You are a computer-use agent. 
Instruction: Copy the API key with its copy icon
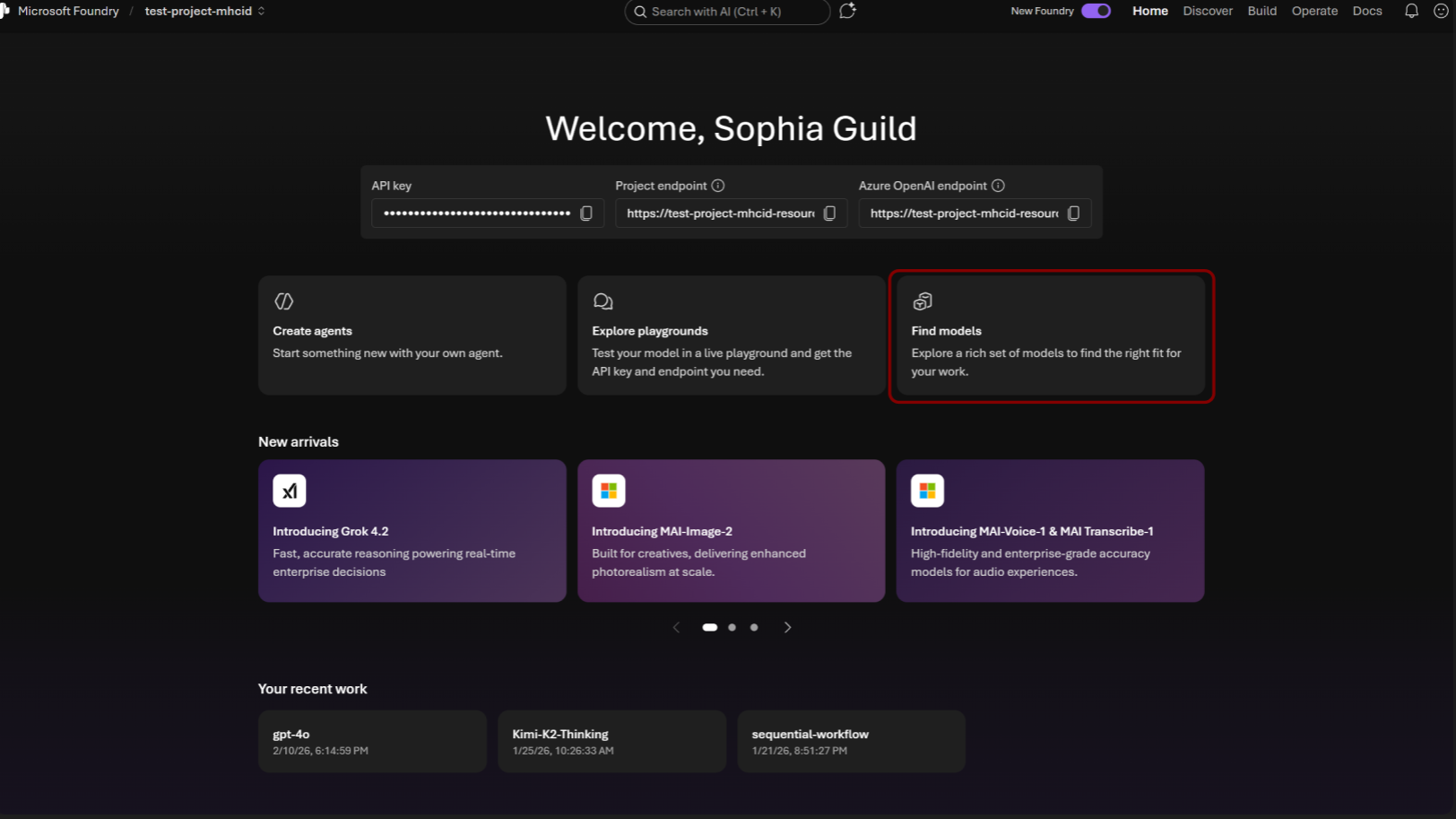coord(586,213)
